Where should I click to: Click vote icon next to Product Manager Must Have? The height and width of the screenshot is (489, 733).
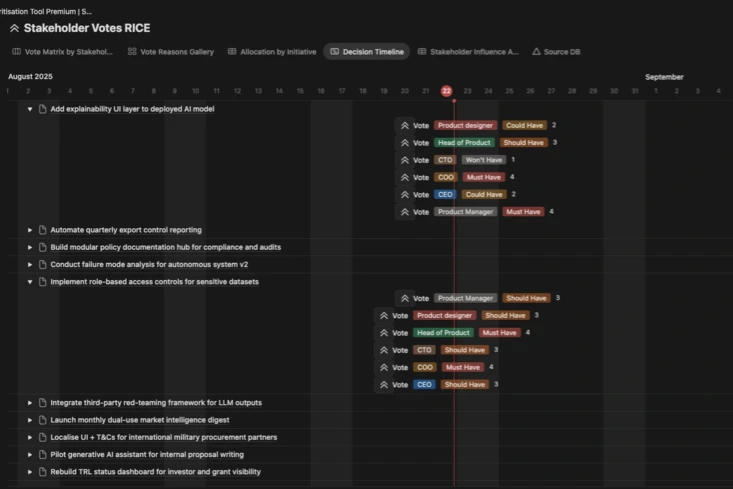(x=404, y=212)
